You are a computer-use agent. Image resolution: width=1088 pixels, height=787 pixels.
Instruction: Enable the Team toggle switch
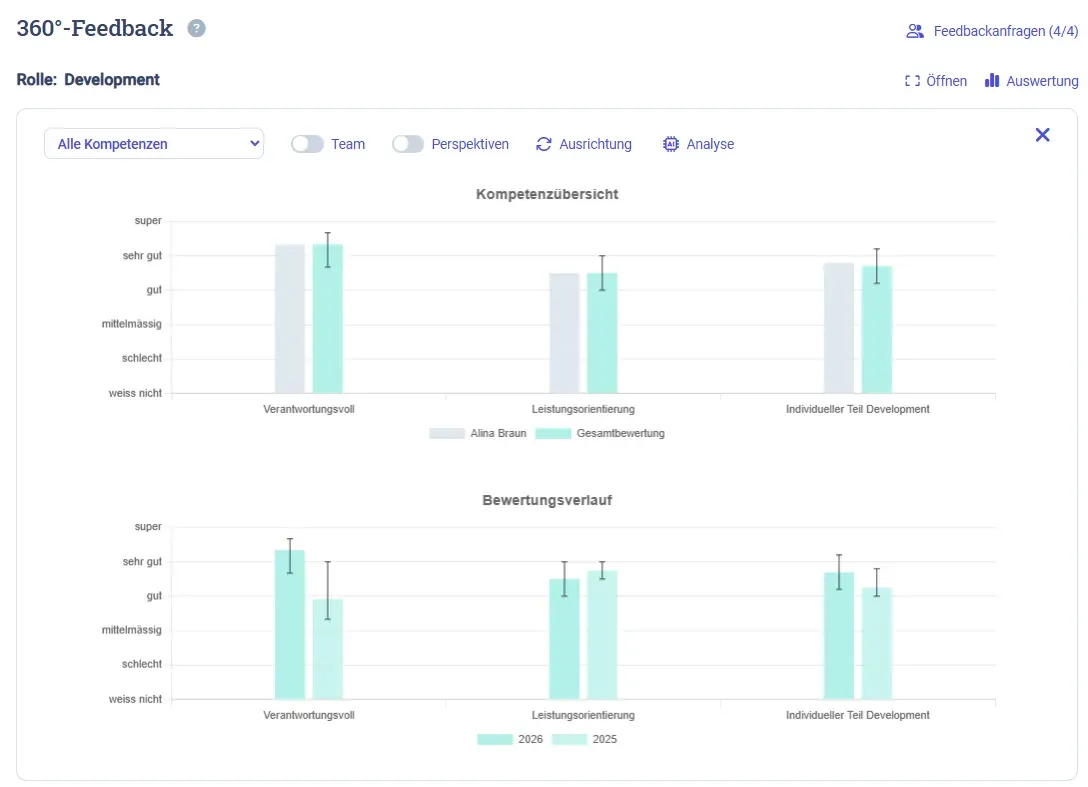[307, 144]
